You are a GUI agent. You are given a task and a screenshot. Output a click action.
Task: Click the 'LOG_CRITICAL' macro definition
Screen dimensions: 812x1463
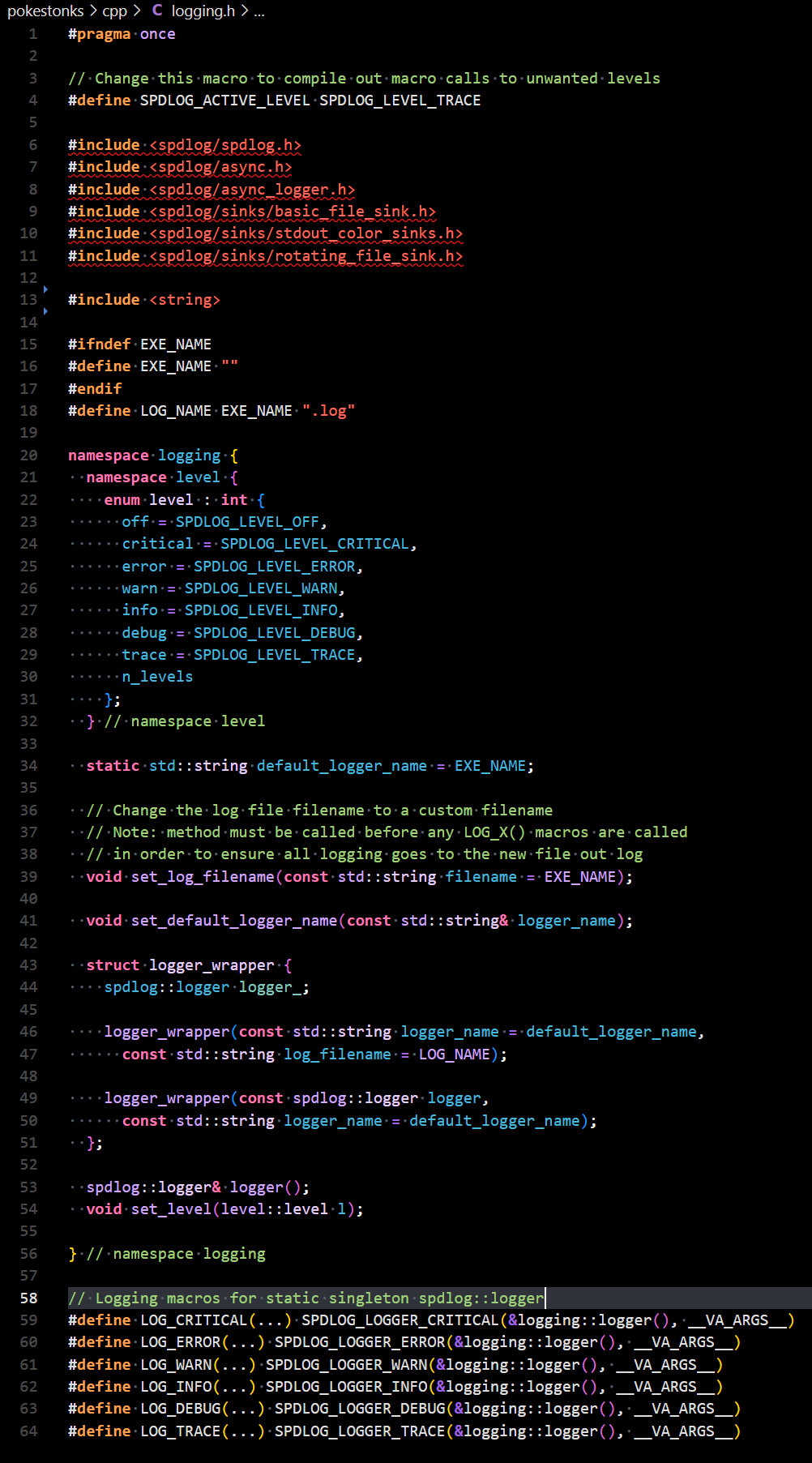[x=194, y=1320]
